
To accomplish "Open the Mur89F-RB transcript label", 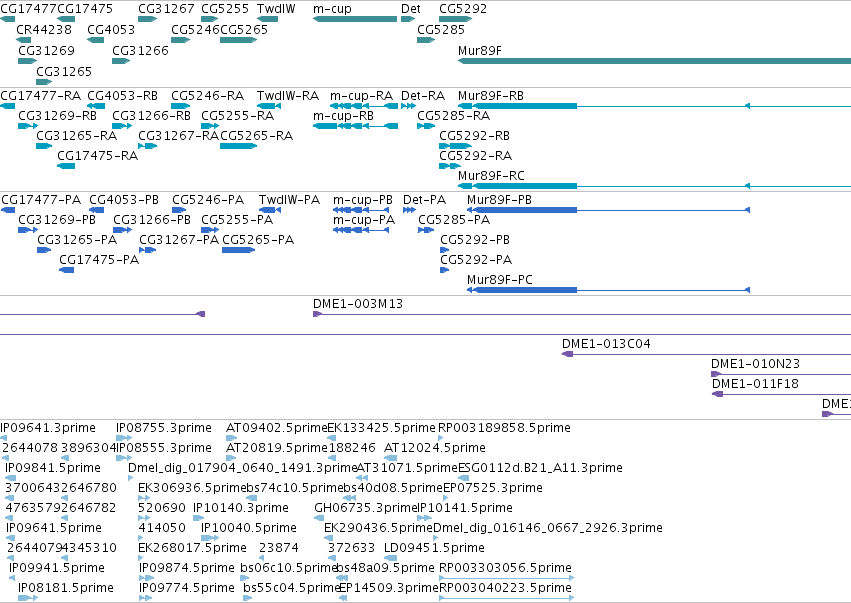I will tap(491, 96).
